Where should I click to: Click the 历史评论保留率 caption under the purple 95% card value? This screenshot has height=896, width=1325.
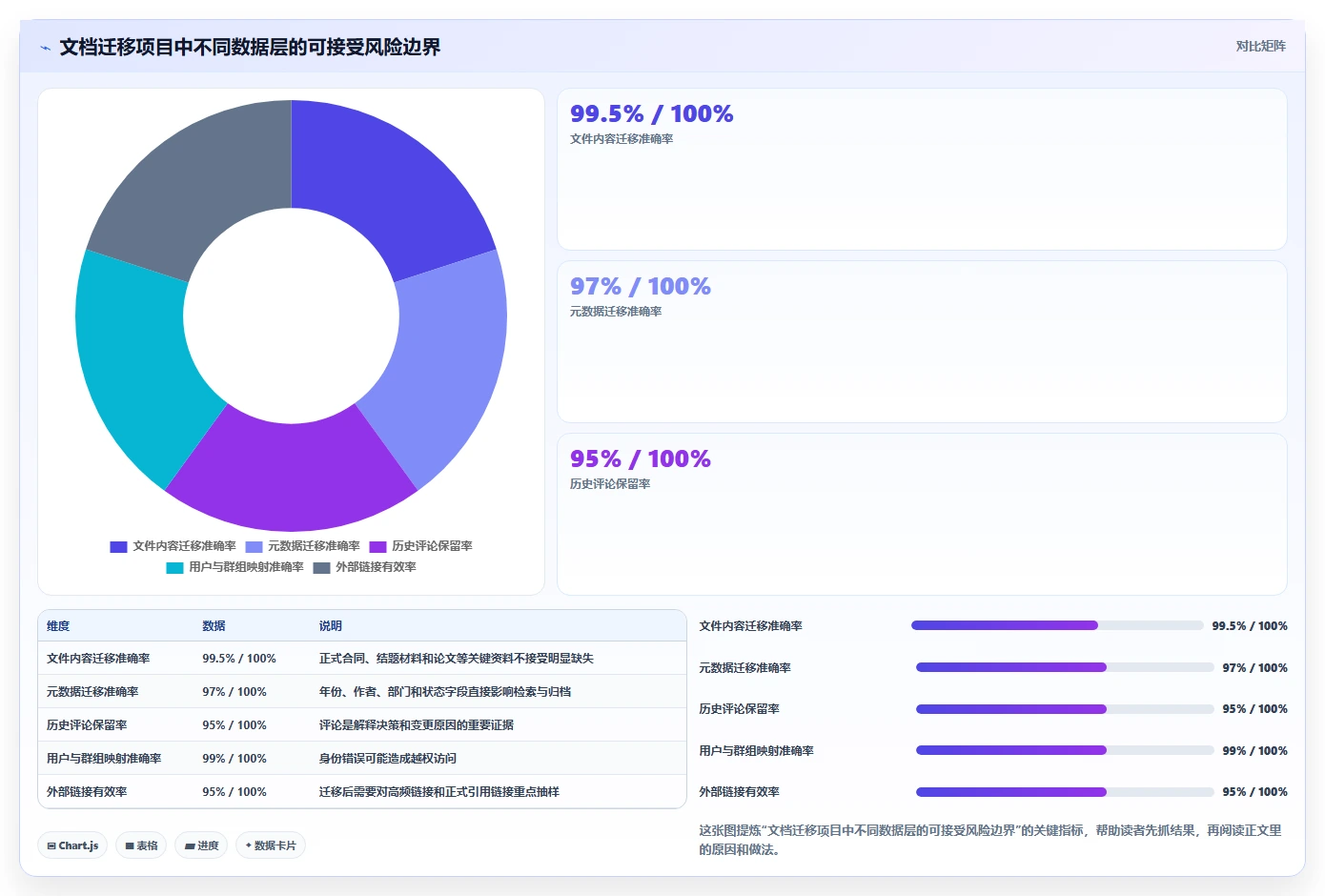pyautogui.click(x=610, y=484)
